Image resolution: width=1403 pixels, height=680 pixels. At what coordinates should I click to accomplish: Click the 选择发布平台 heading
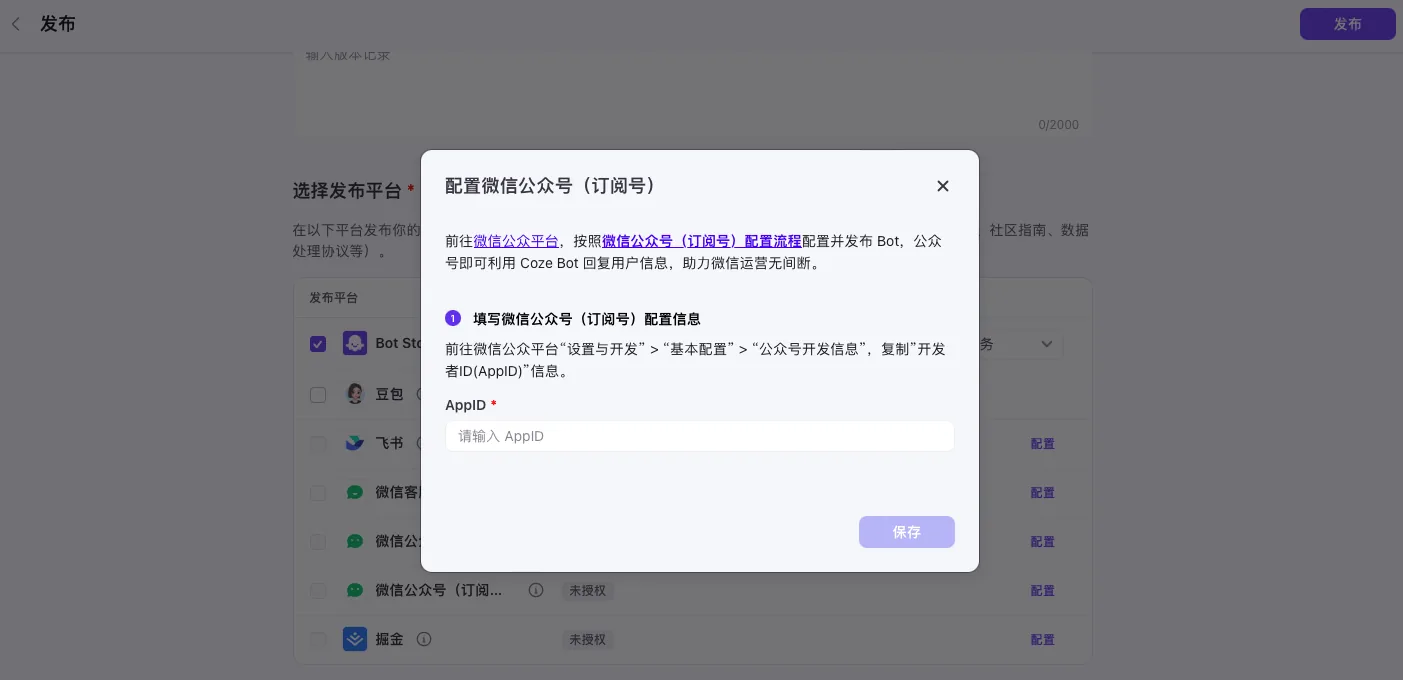coord(347,190)
